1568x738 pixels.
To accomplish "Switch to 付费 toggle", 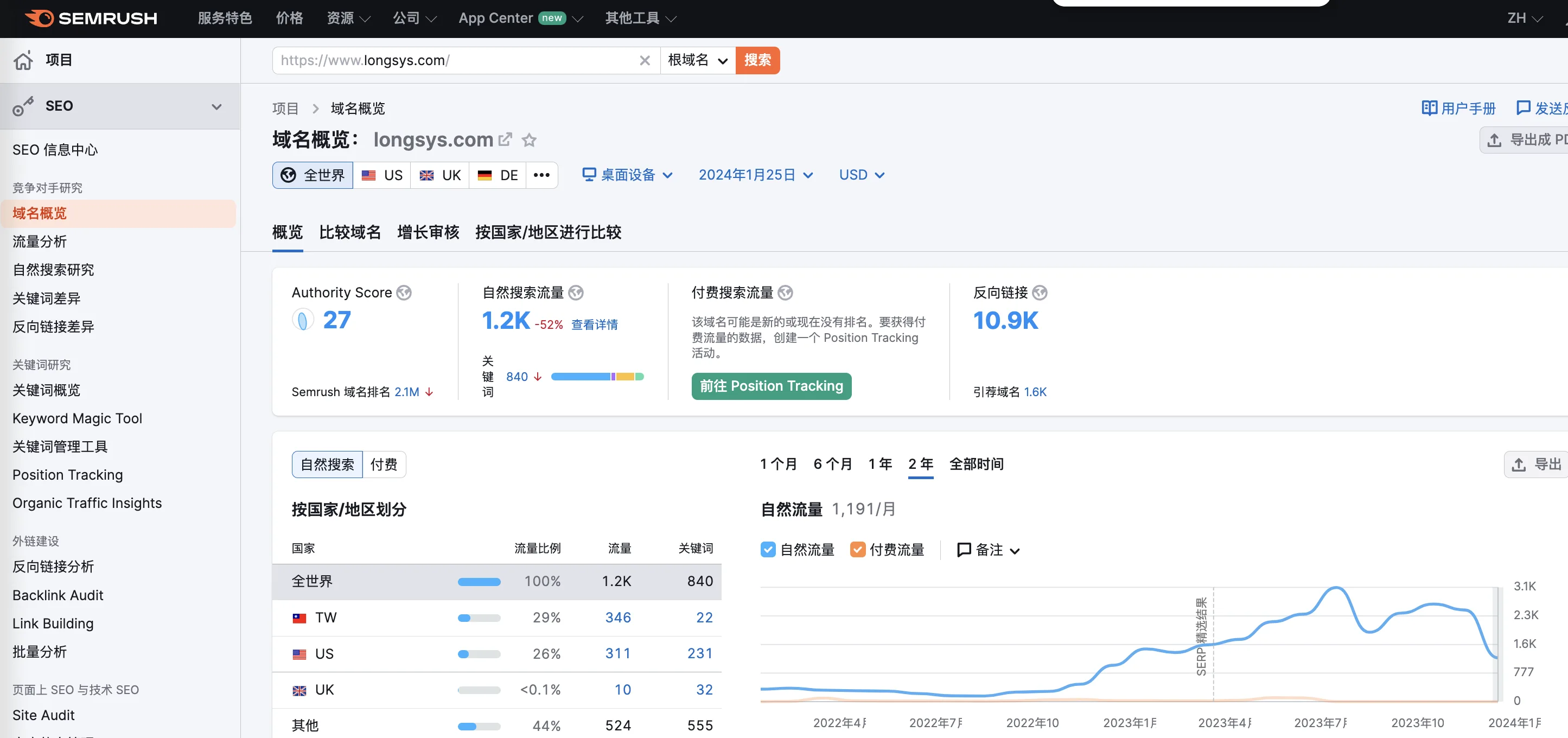I will pos(384,465).
